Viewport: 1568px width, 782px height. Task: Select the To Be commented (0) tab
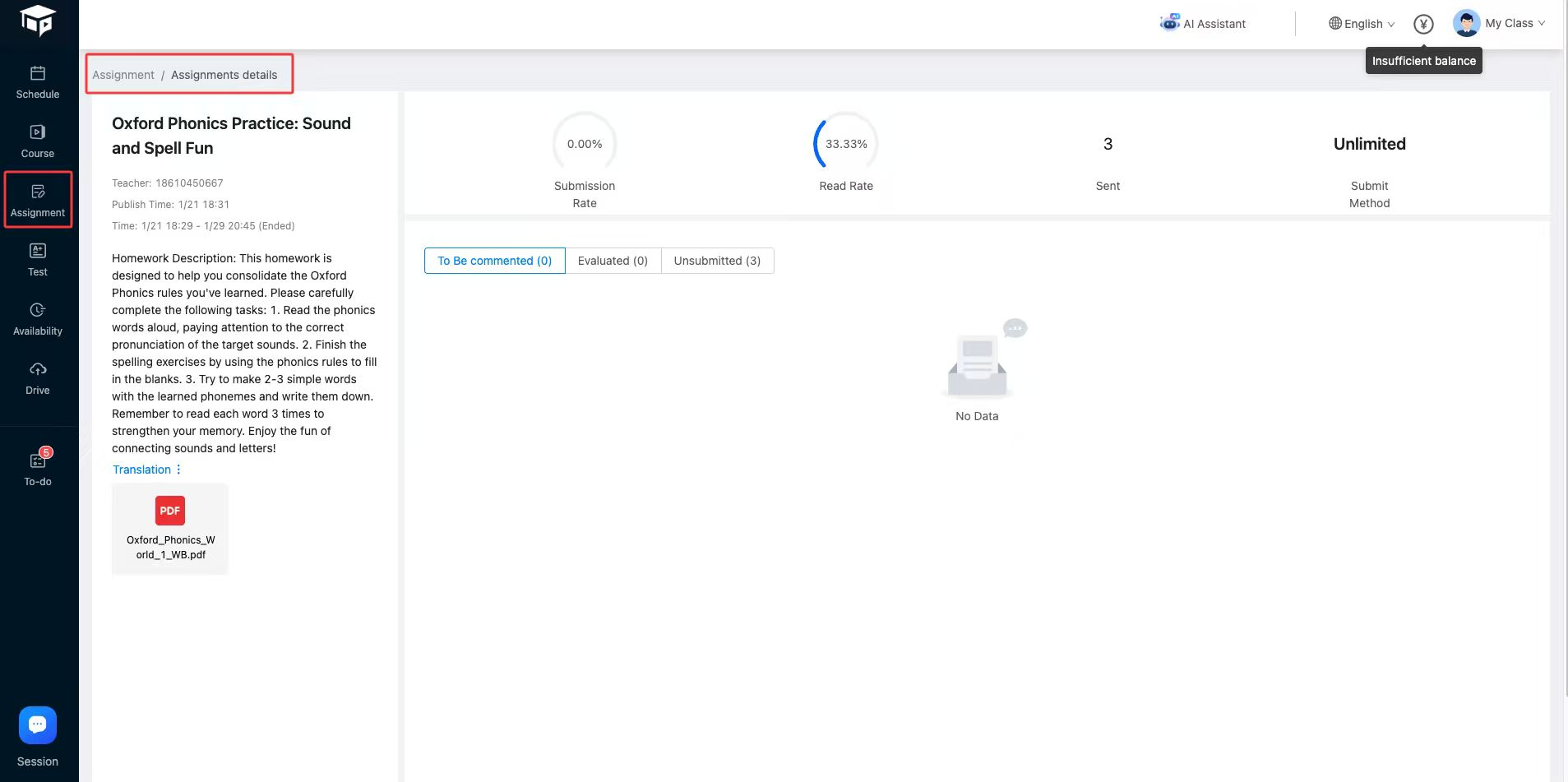pos(494,261)
